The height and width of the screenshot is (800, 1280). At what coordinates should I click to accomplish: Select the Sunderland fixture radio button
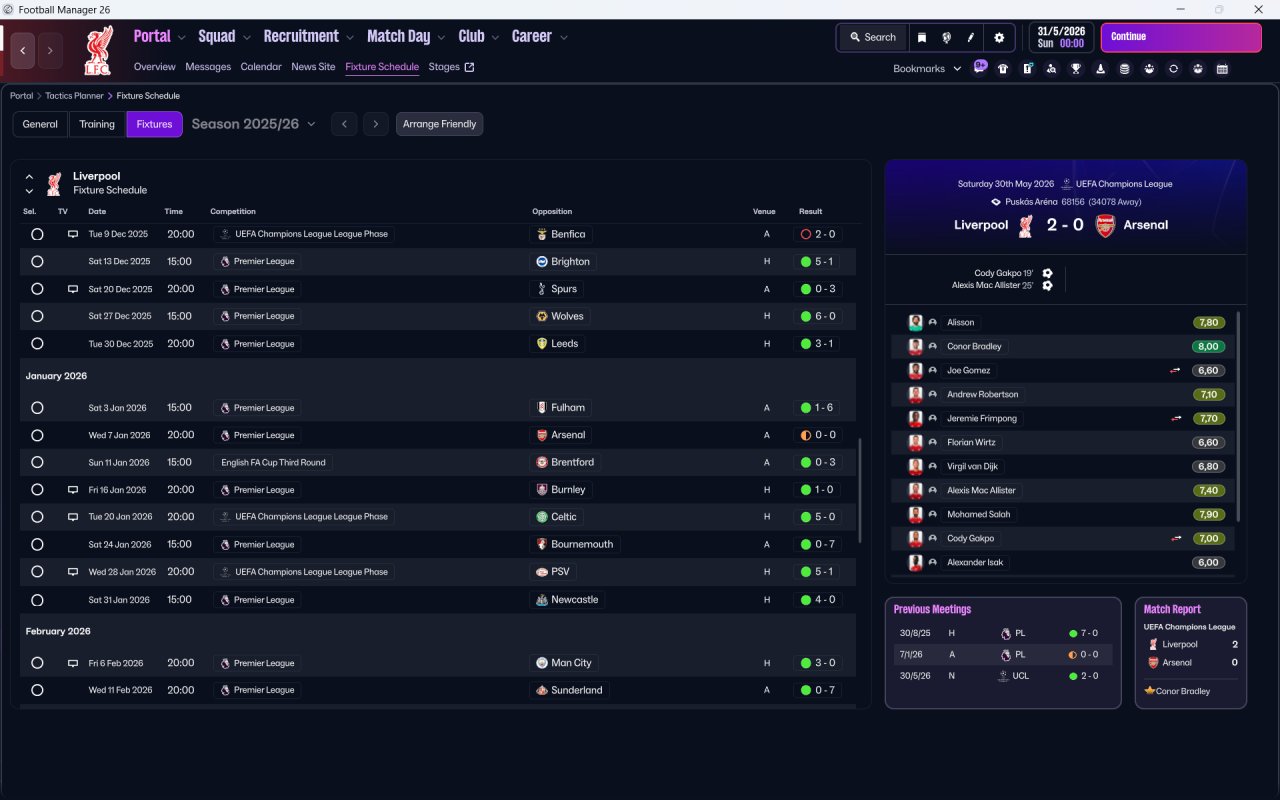click(x=37, y=690)
